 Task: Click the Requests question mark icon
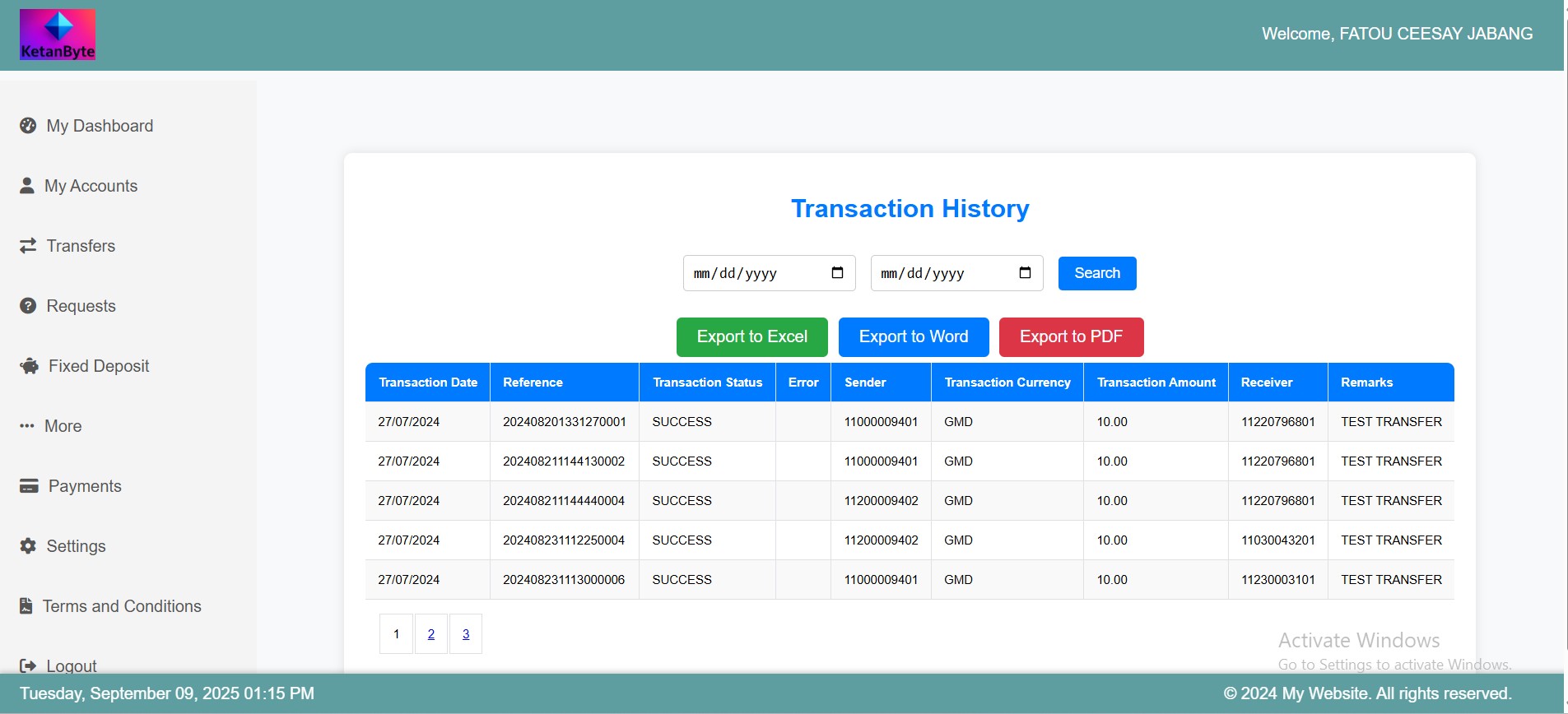[x=28, y=305]
